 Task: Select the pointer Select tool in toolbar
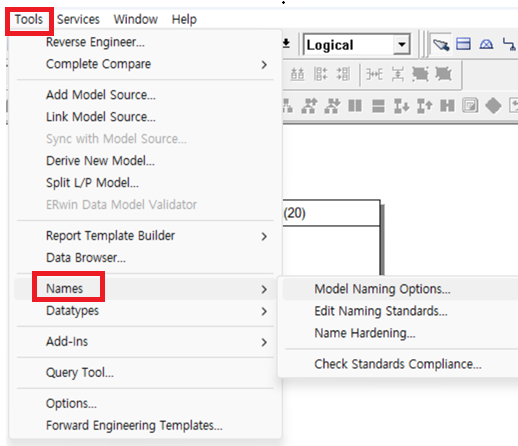[x=441, y=44]
